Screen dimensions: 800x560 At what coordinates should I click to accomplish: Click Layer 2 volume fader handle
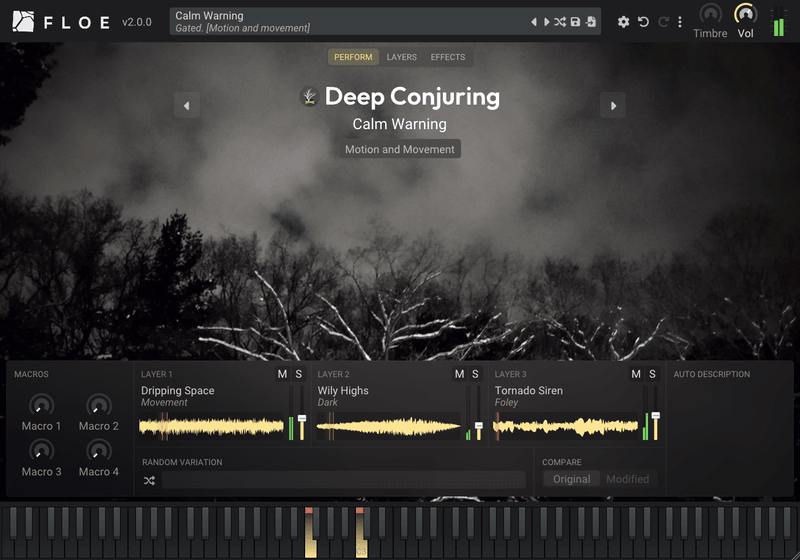pos(479,425)
